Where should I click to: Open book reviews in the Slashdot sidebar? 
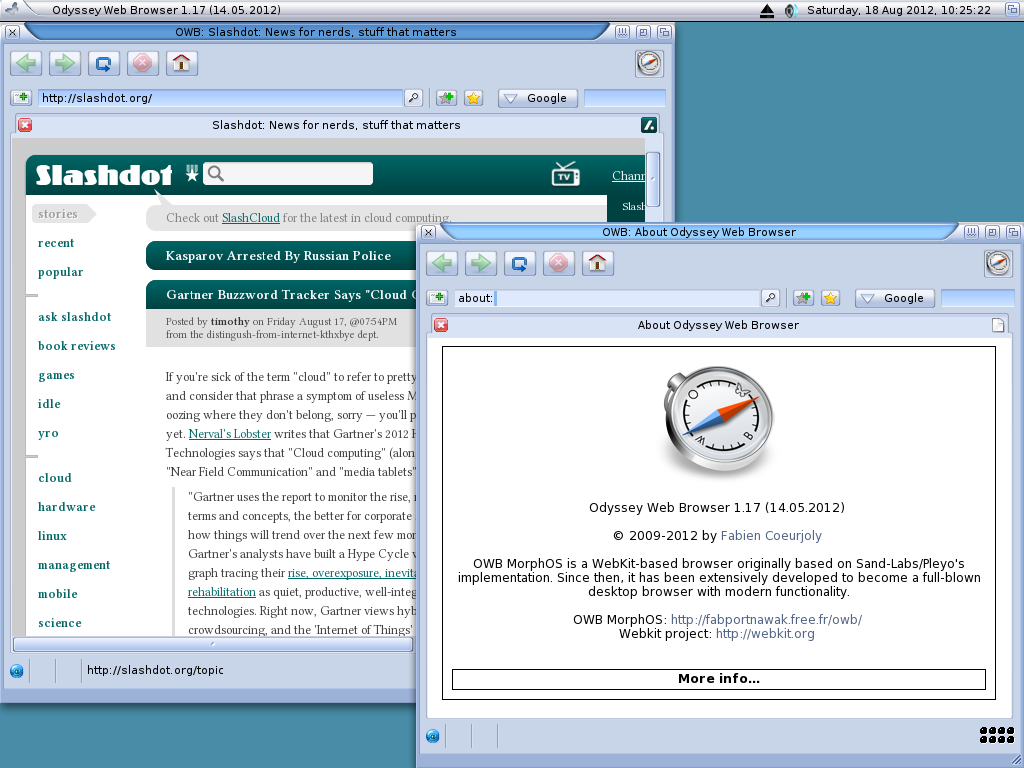coord(77,346)
